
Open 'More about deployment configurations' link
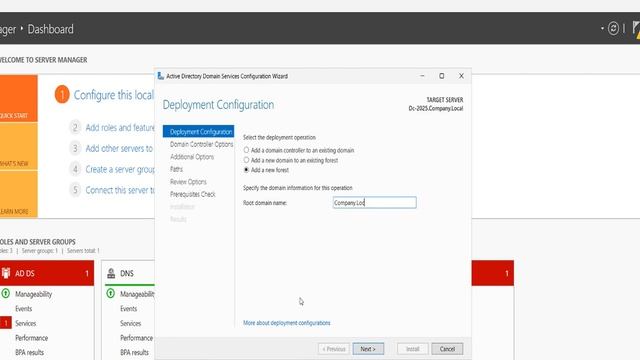tap(287, 323)
